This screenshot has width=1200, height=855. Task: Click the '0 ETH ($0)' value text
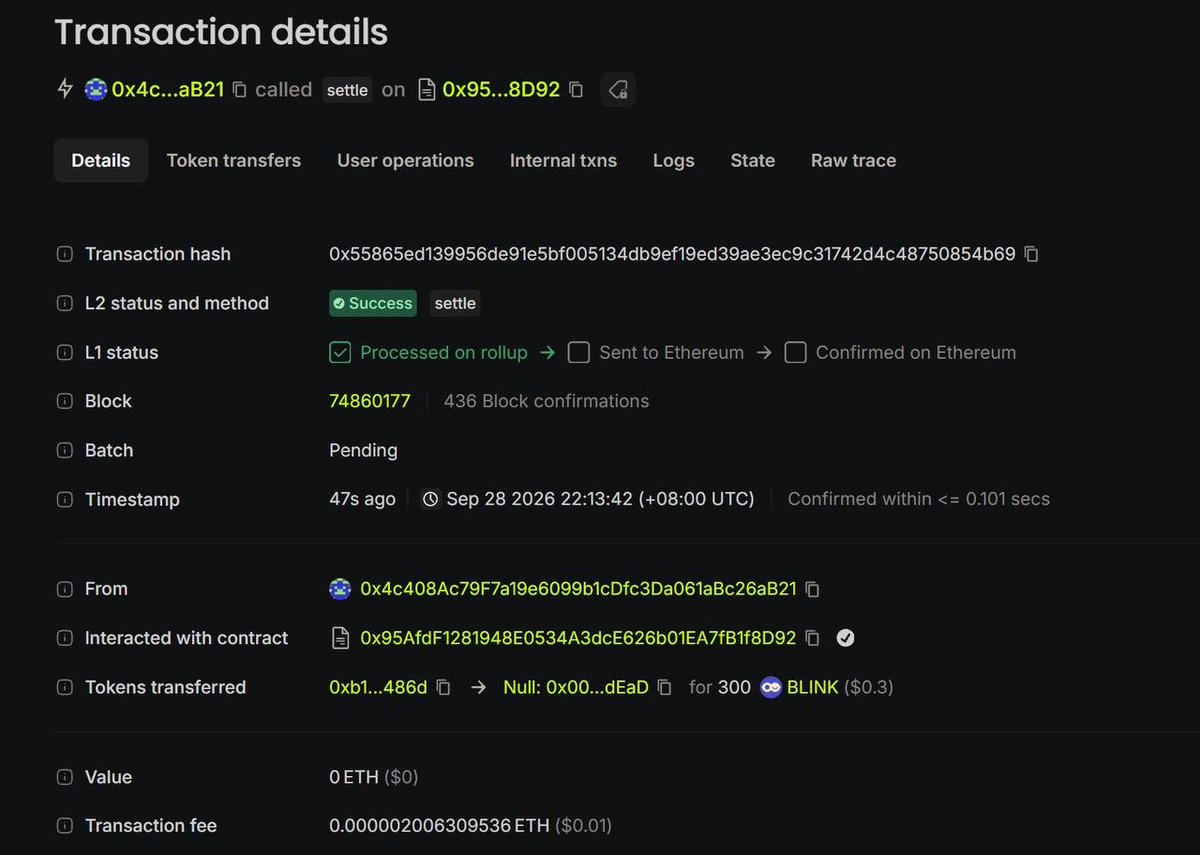pos(374,777)
